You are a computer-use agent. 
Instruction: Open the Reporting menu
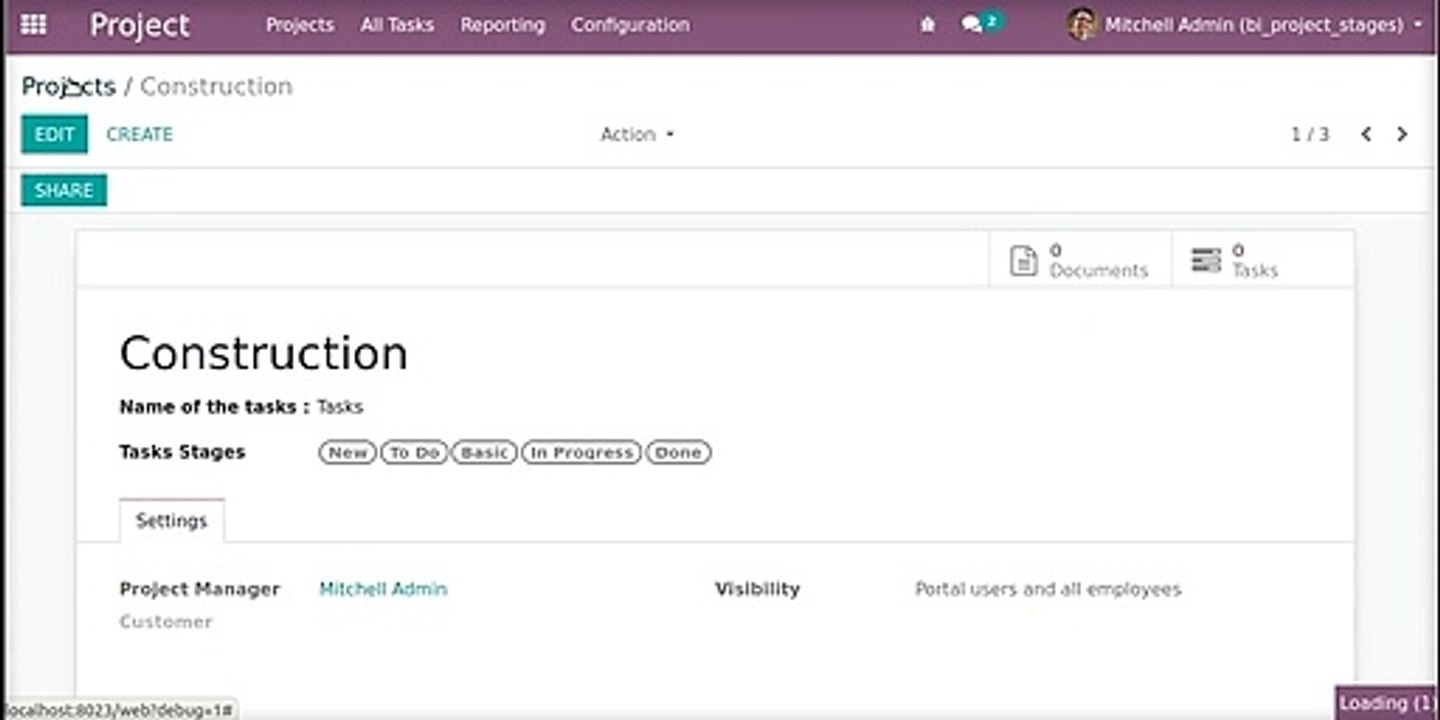(503, 25)
